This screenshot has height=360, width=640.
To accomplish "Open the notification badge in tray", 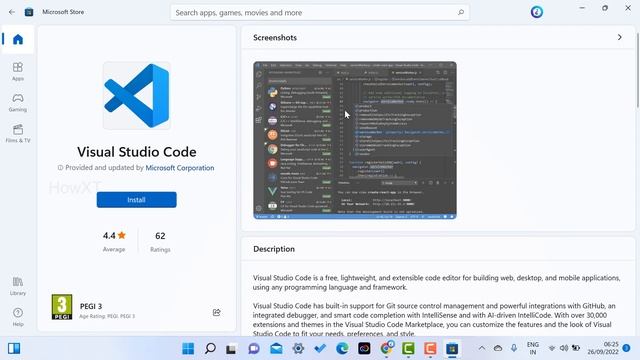I will tap(627, 348).
